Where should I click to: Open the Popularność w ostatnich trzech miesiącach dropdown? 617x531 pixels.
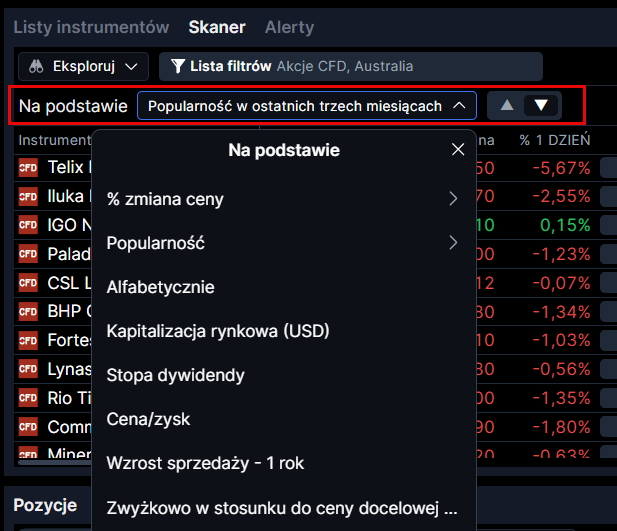(306, 106)
